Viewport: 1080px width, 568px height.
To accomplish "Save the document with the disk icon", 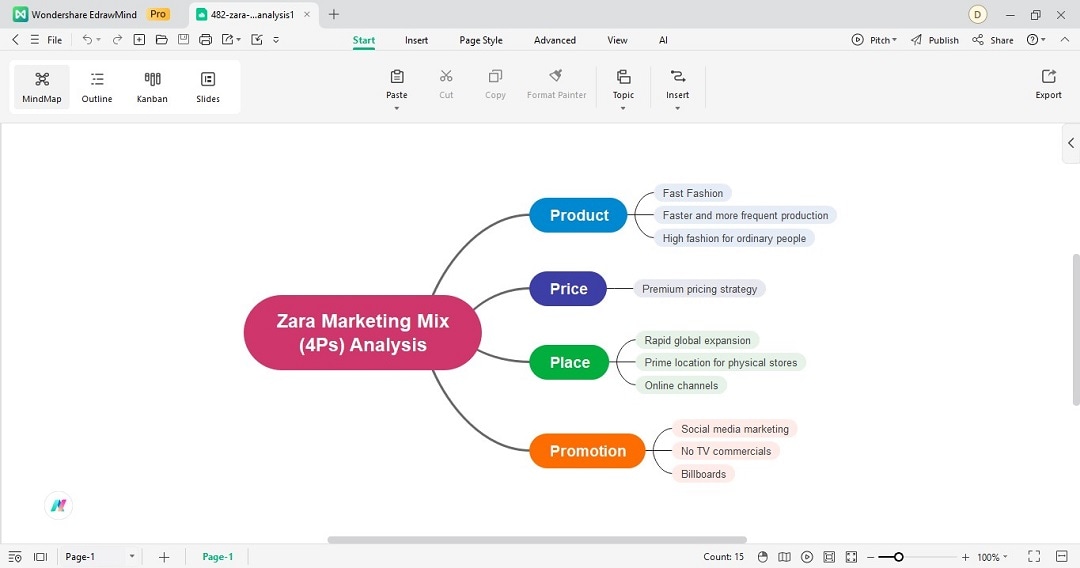I will (183, 40).
